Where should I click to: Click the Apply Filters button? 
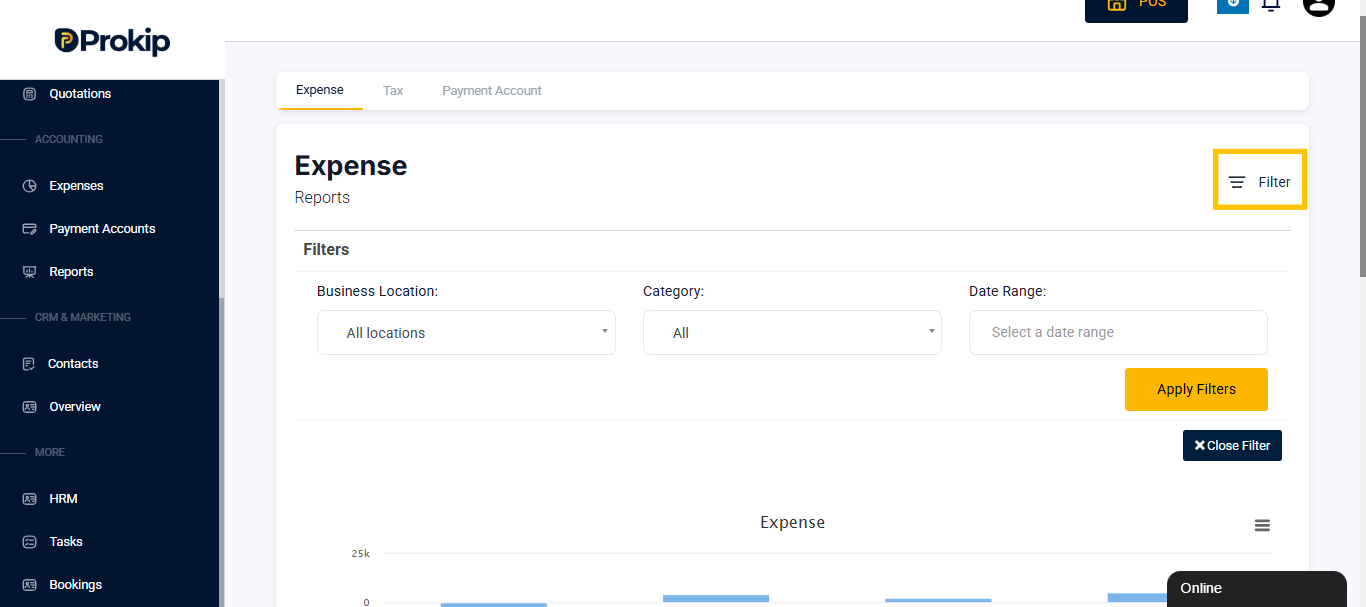pyautogui.click(x=1196, y=389)
